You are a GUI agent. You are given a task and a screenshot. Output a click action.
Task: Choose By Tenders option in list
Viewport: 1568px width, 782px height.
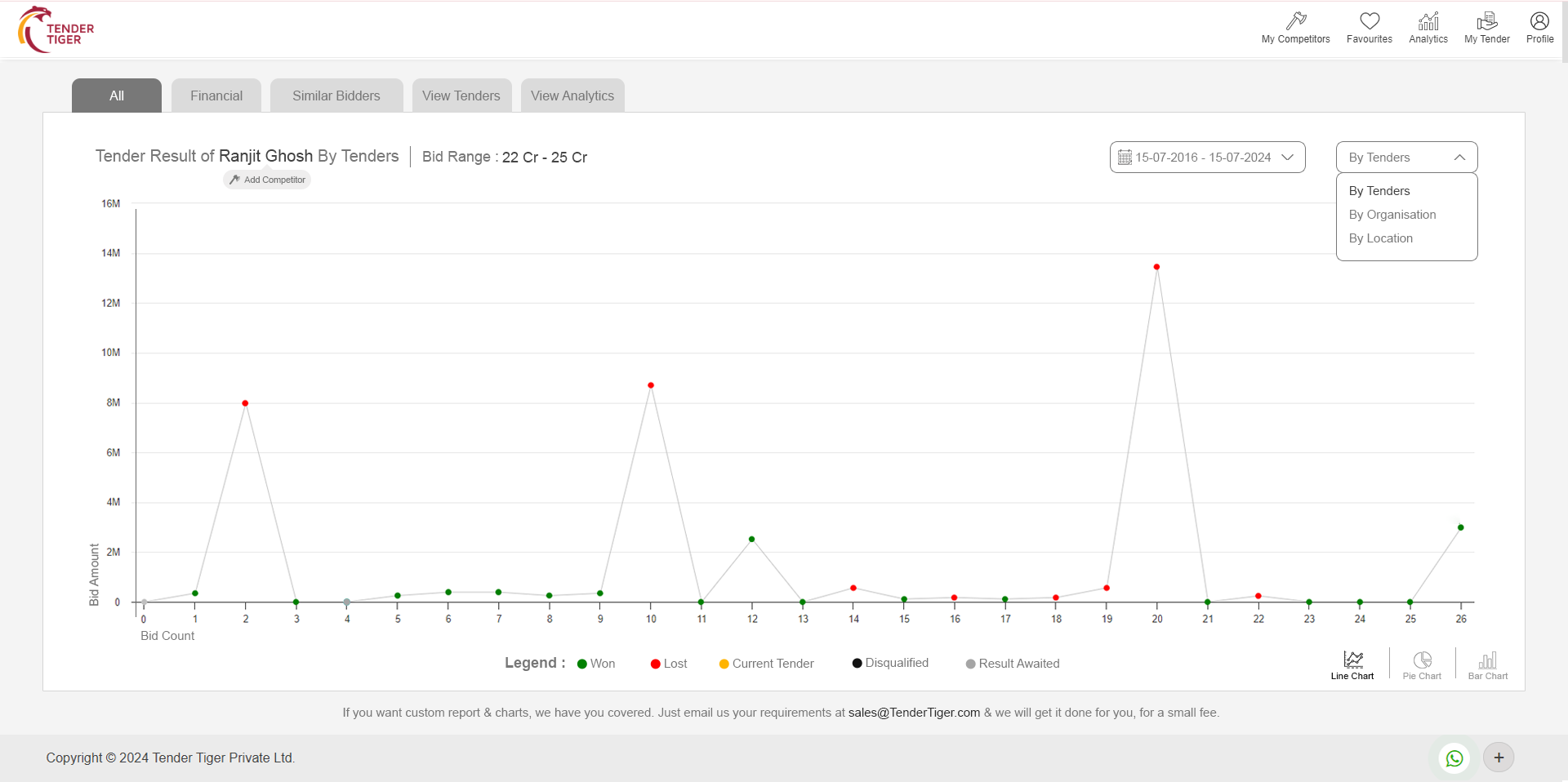click(x=1379, y=191)
